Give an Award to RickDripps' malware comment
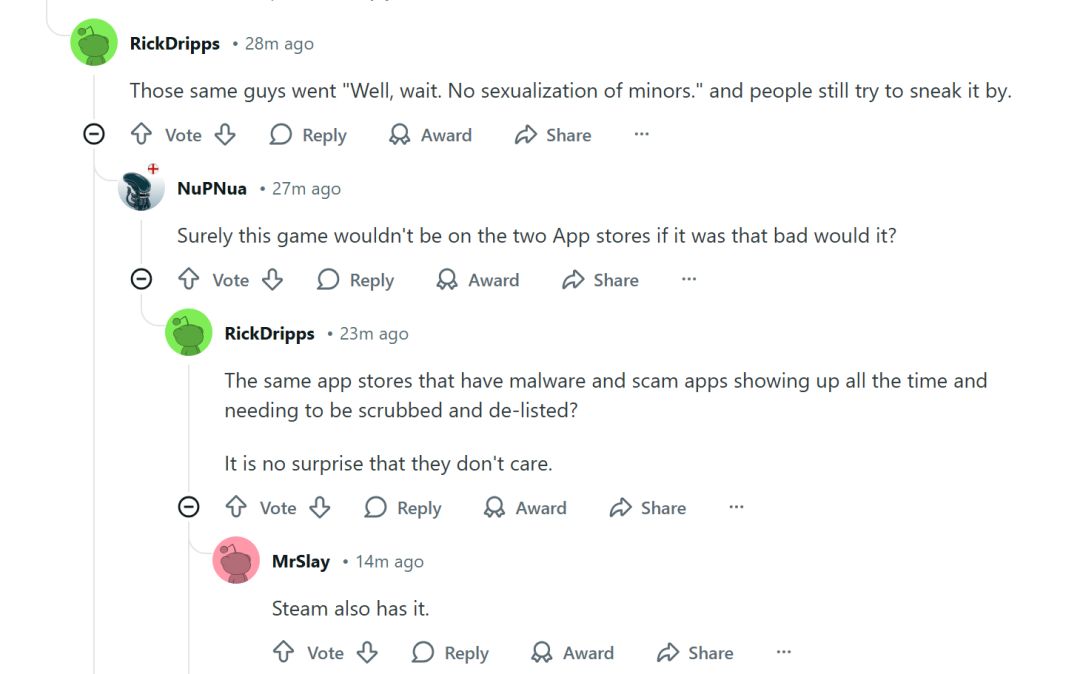Viewport: 1080px width, 674px height. tap(524, 507)
